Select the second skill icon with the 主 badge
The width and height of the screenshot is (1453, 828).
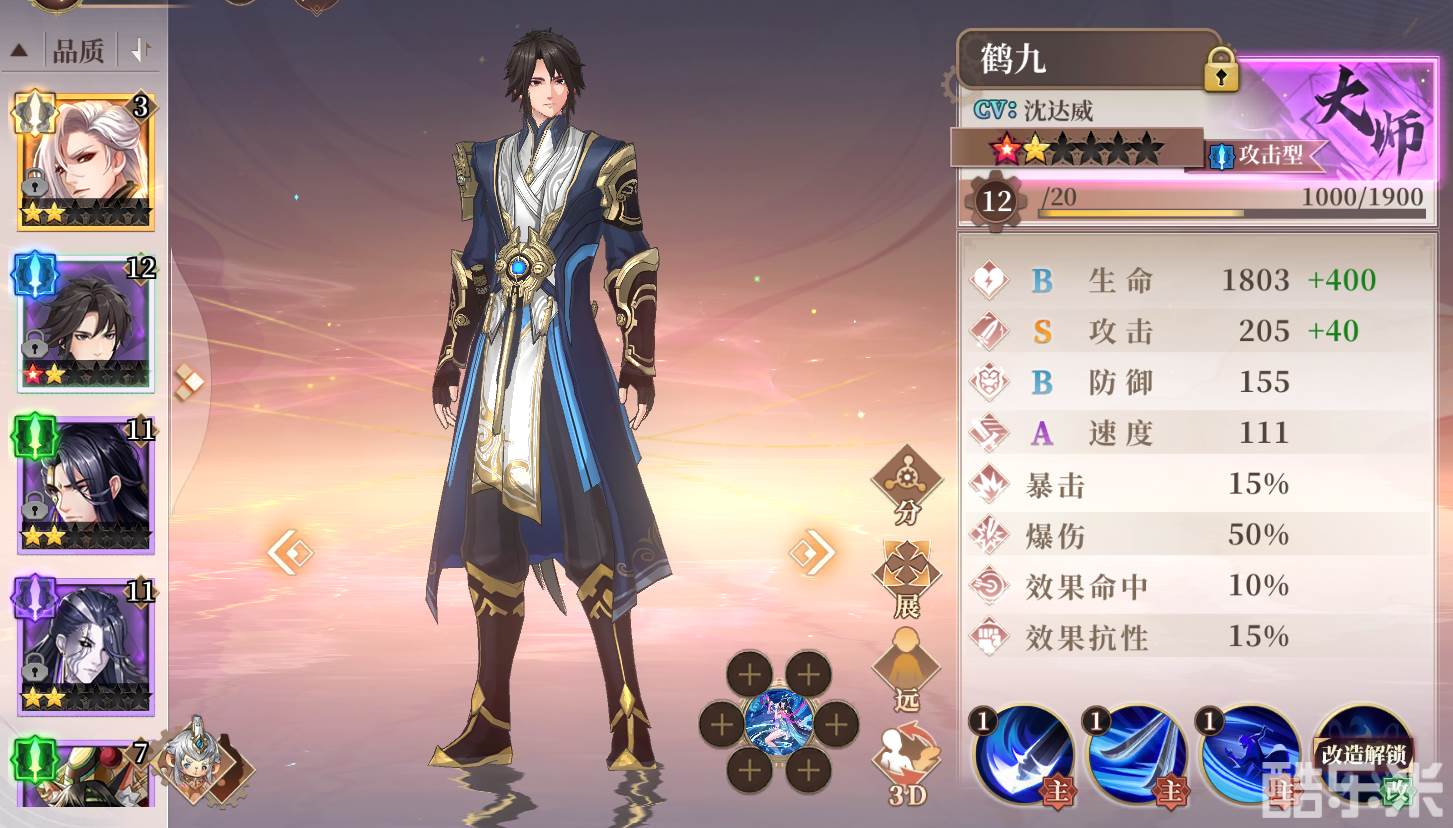1137,755
